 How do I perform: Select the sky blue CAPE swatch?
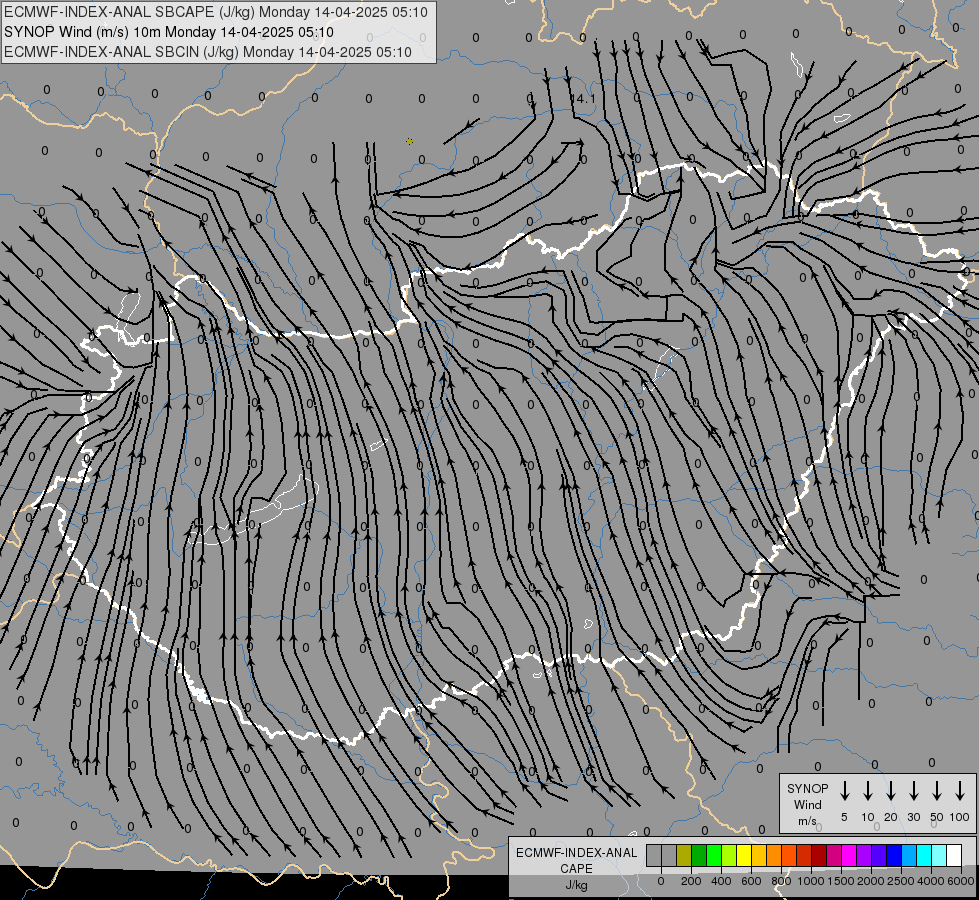point(910,855)
